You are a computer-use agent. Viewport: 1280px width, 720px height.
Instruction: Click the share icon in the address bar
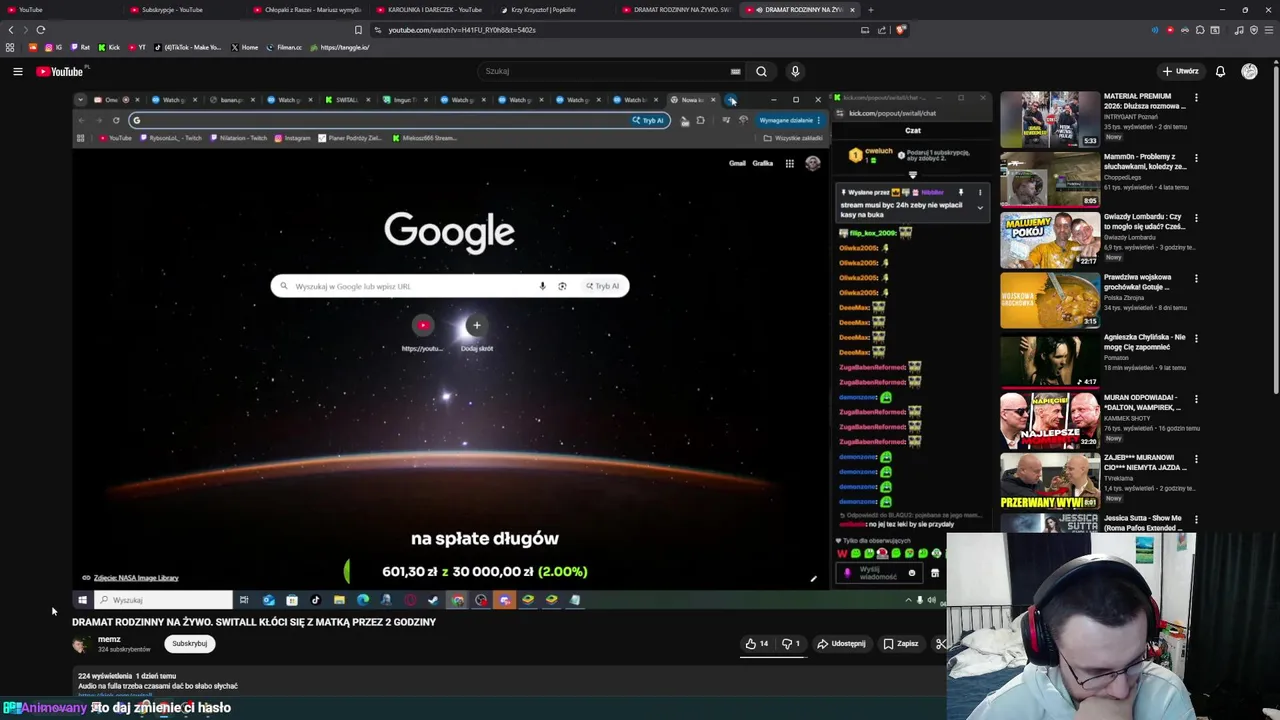(x=883, y=30)
